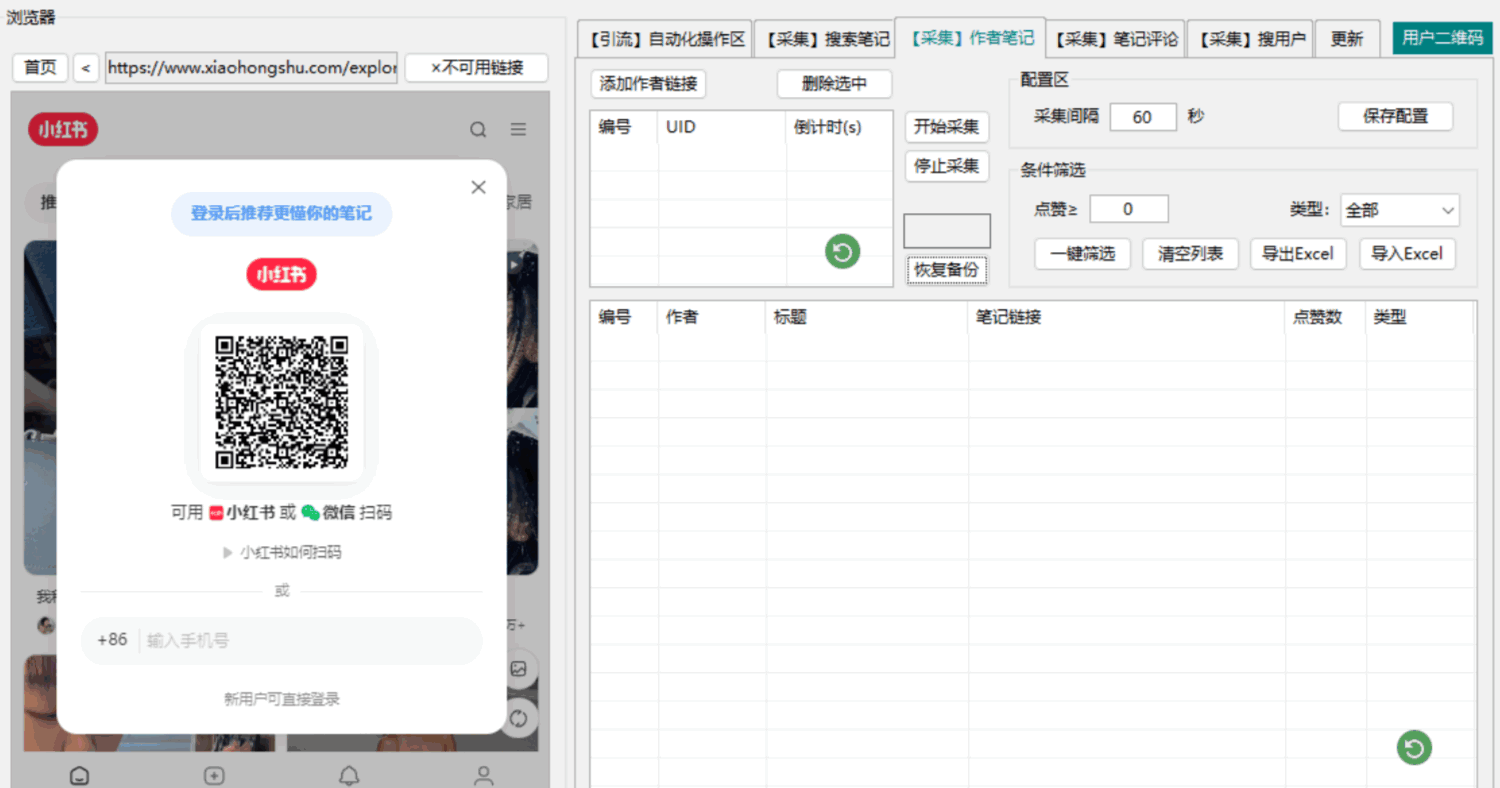The height and width of the screenshot is (788, 1500).
Task: Open the hamburger menu in Xiaohongshu header
Action: click(518, 129)
